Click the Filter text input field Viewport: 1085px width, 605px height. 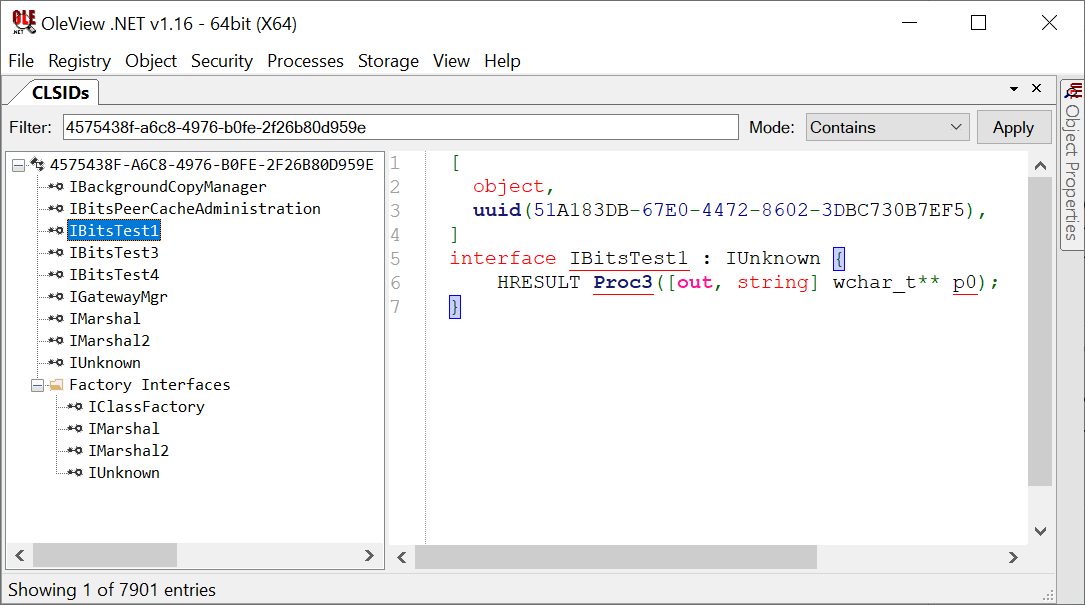point(400,127)
